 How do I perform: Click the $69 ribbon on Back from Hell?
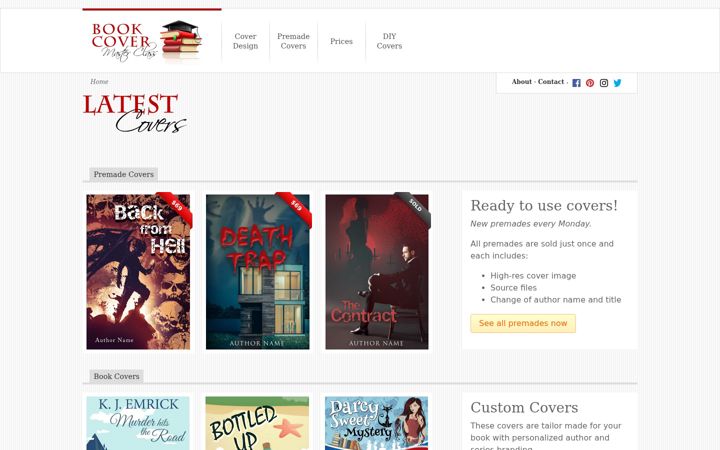tap(176, 207)
